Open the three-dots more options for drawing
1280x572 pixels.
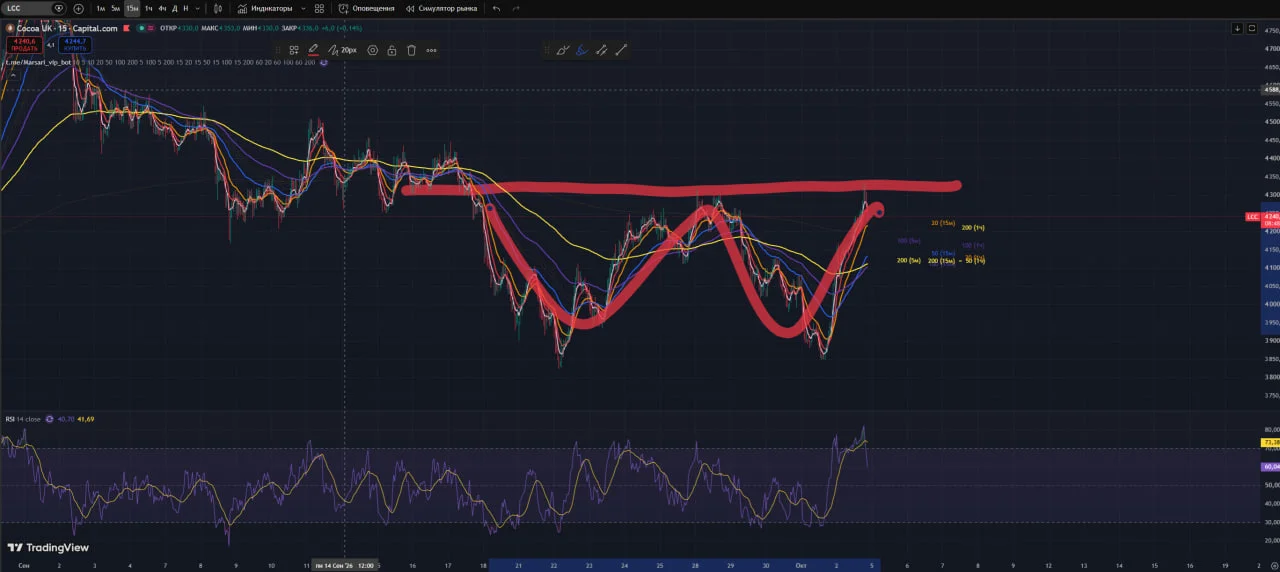(x=431, y=50)
